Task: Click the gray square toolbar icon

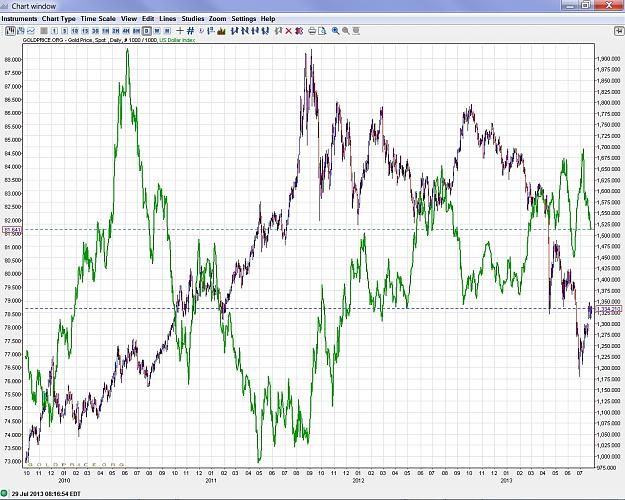Action: point(44,31)
